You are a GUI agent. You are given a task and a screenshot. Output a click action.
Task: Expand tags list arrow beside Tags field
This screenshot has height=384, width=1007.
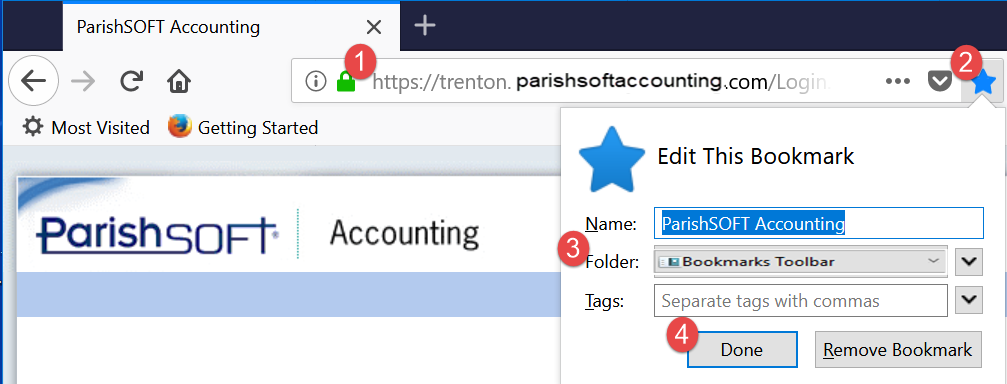coord(968,299)
